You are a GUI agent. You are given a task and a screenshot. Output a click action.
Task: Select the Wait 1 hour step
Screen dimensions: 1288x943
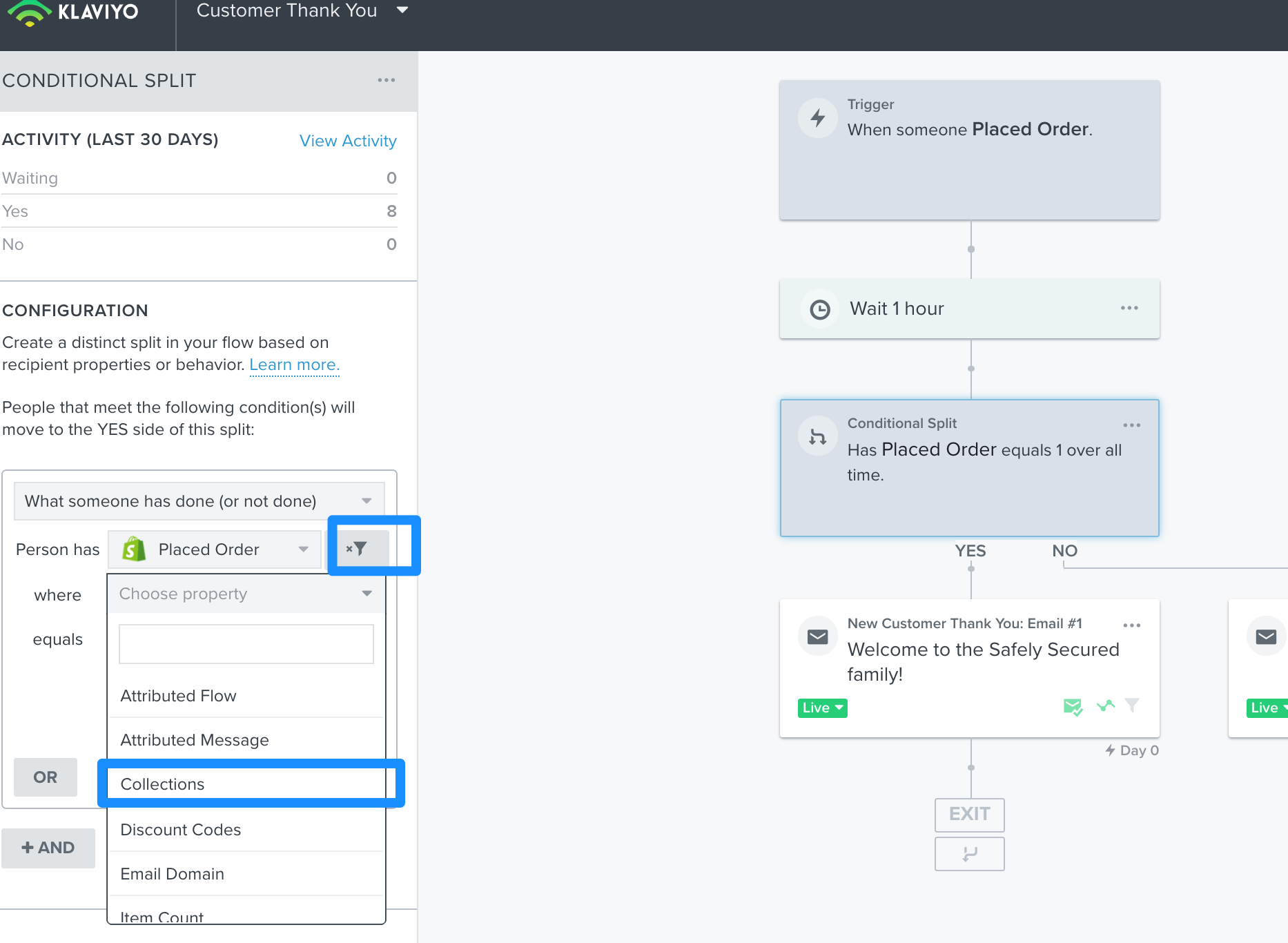(970, 309)
